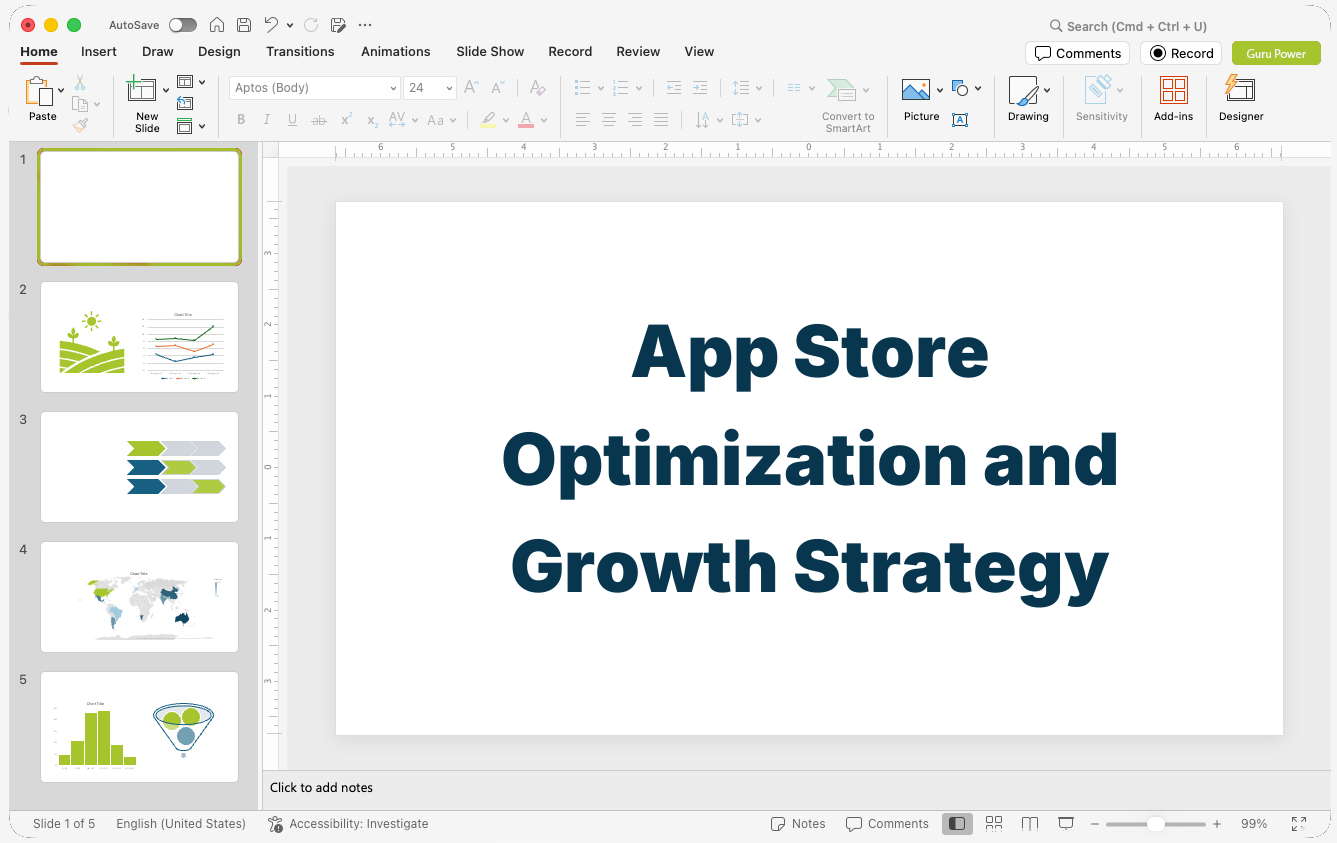Open the Shapes dropdown arrow

coord(978,88)
